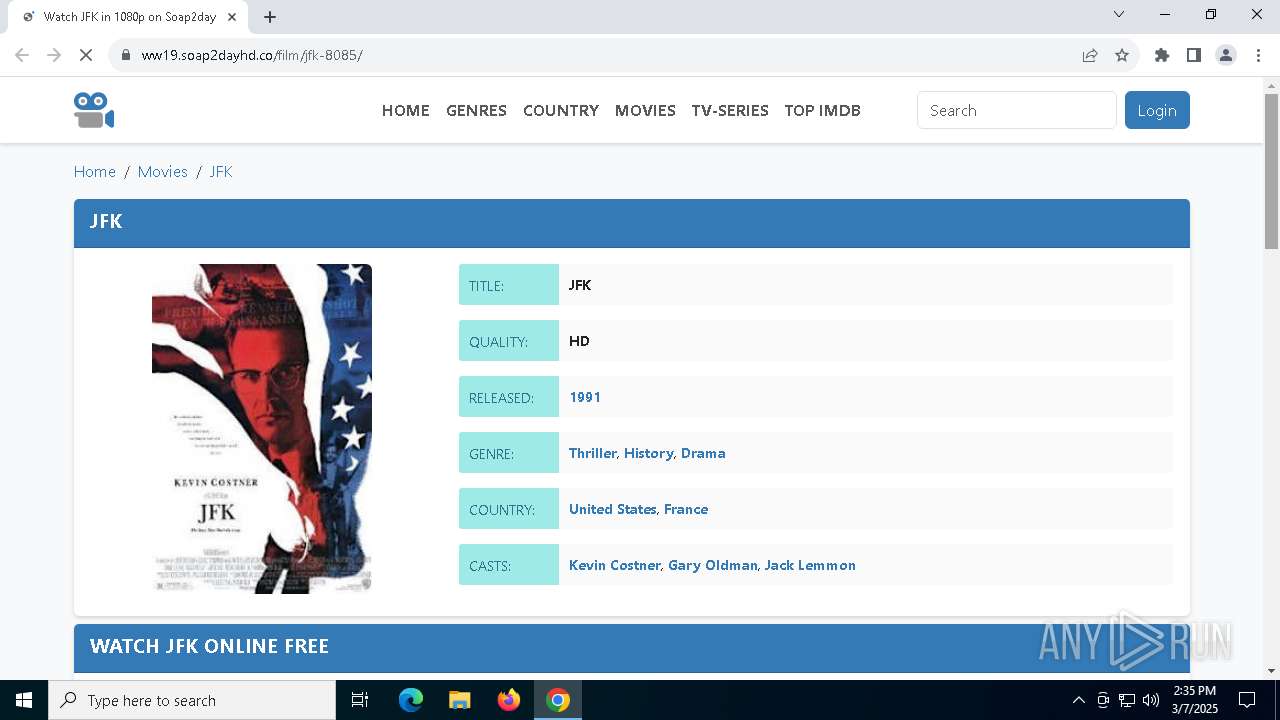Go to Movies breadcrumb link
Screen dimensions: 1280x720
(x=163, y=172)
